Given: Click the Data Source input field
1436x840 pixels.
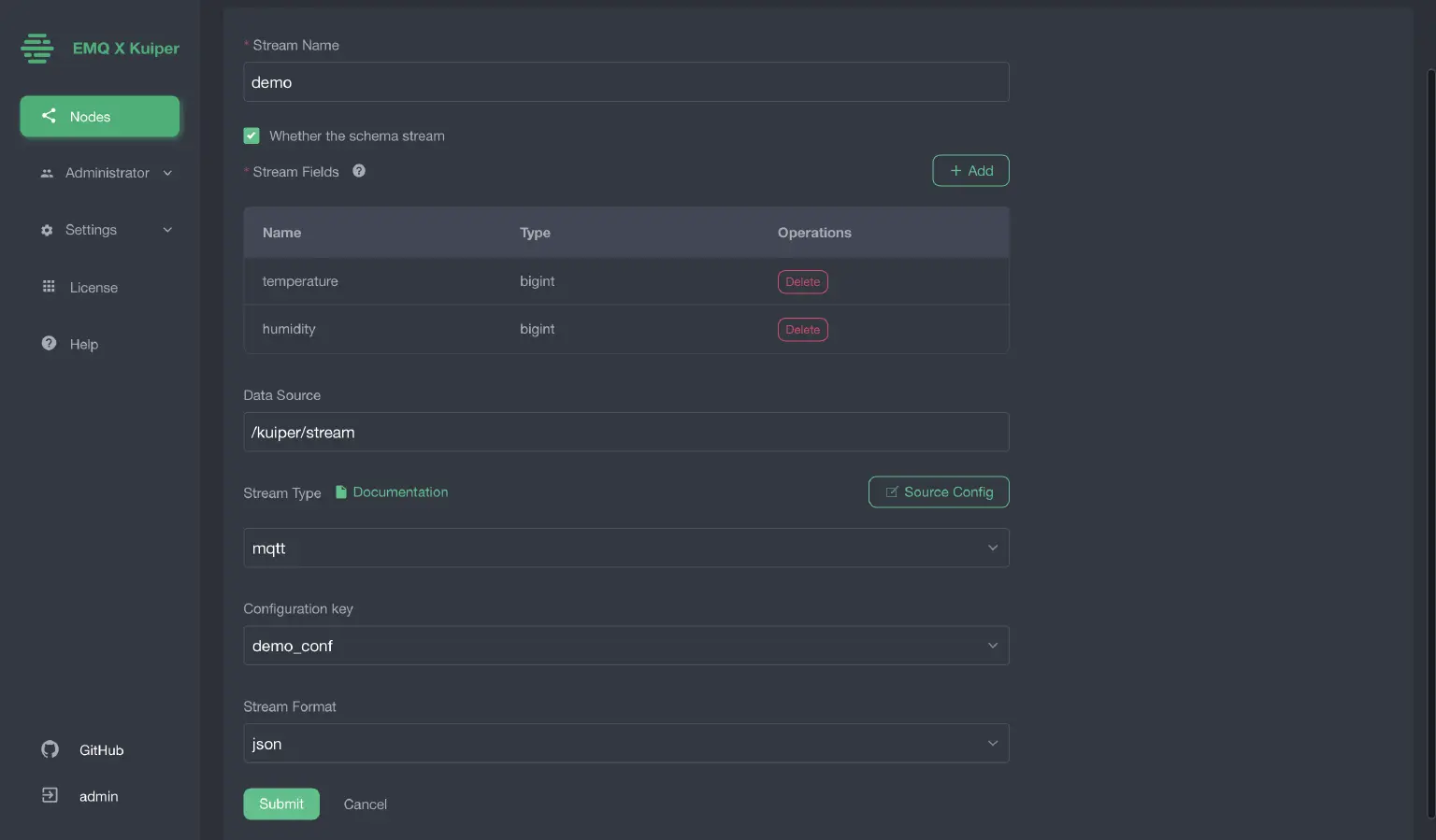Looking at the screenshot, I should tap(625, 433).
